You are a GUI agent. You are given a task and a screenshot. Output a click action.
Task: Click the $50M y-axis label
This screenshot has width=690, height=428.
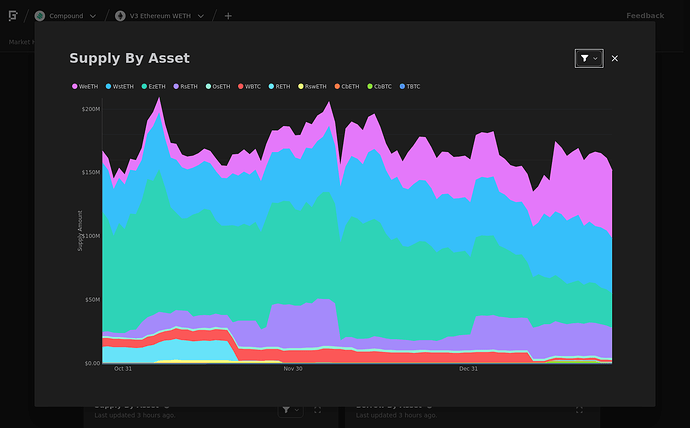(x=92, y=300)
